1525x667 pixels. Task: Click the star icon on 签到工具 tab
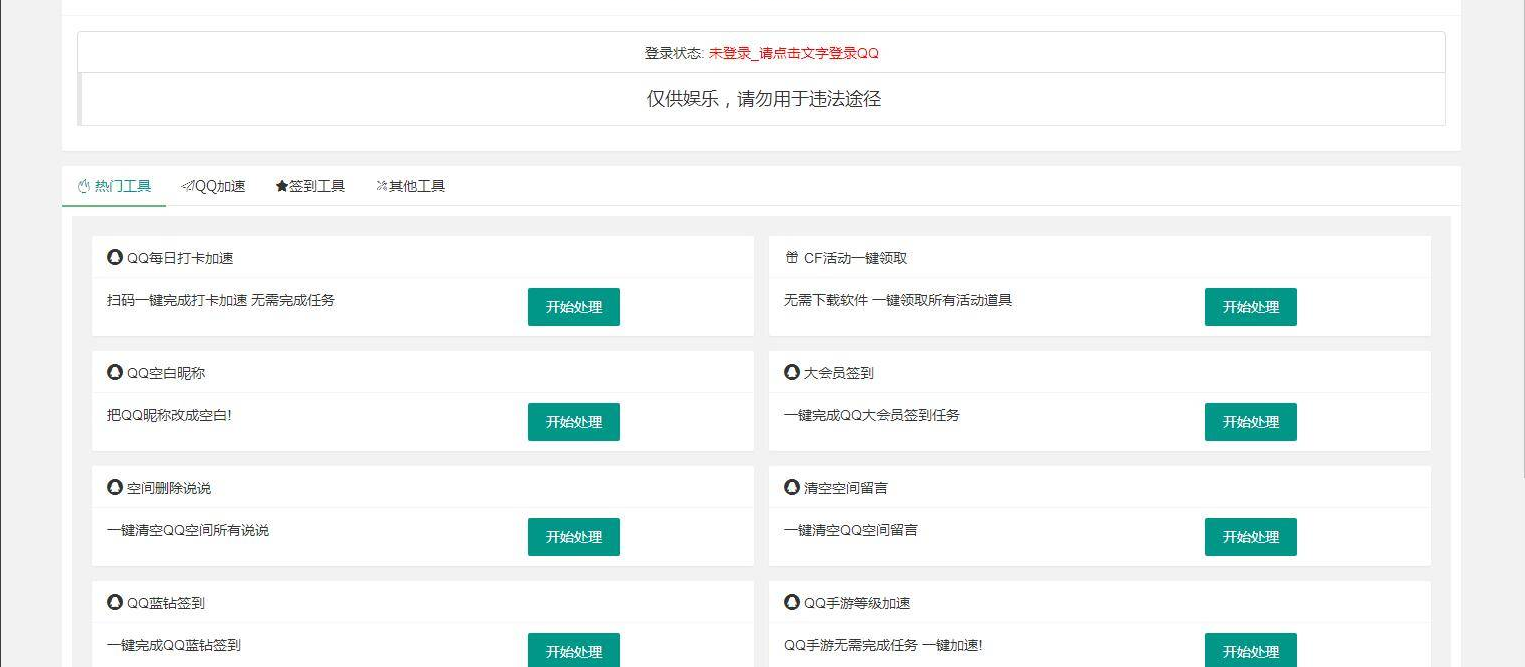tap(281, 185)
